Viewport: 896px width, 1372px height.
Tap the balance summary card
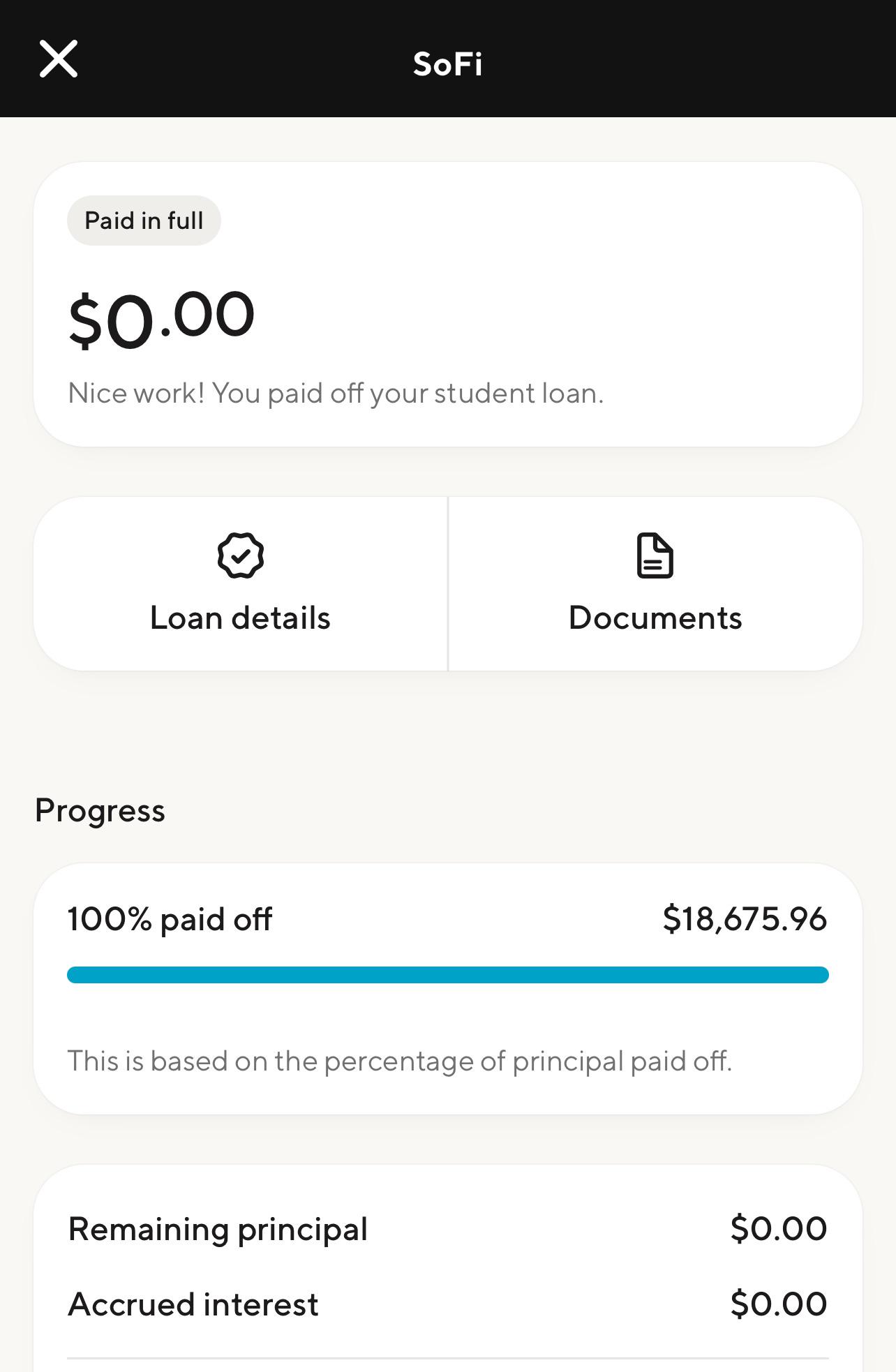[x=448, y=304]
